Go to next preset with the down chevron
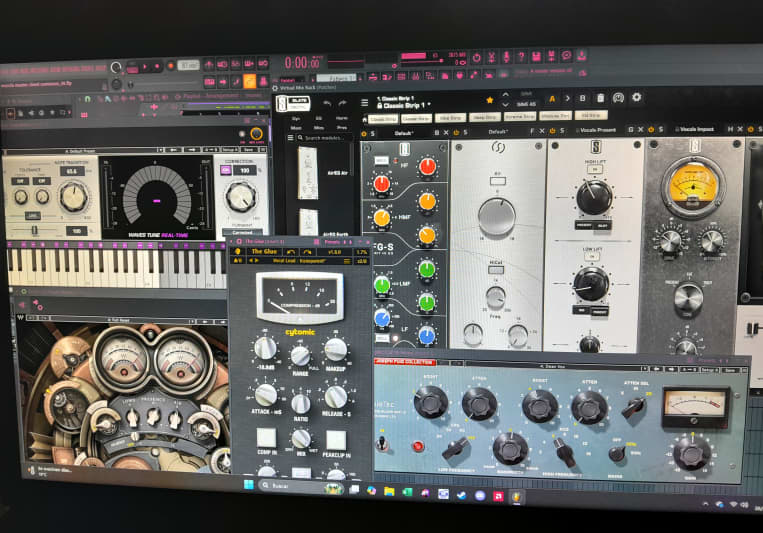This screenshot has height=533, width=763. [506, 104]
